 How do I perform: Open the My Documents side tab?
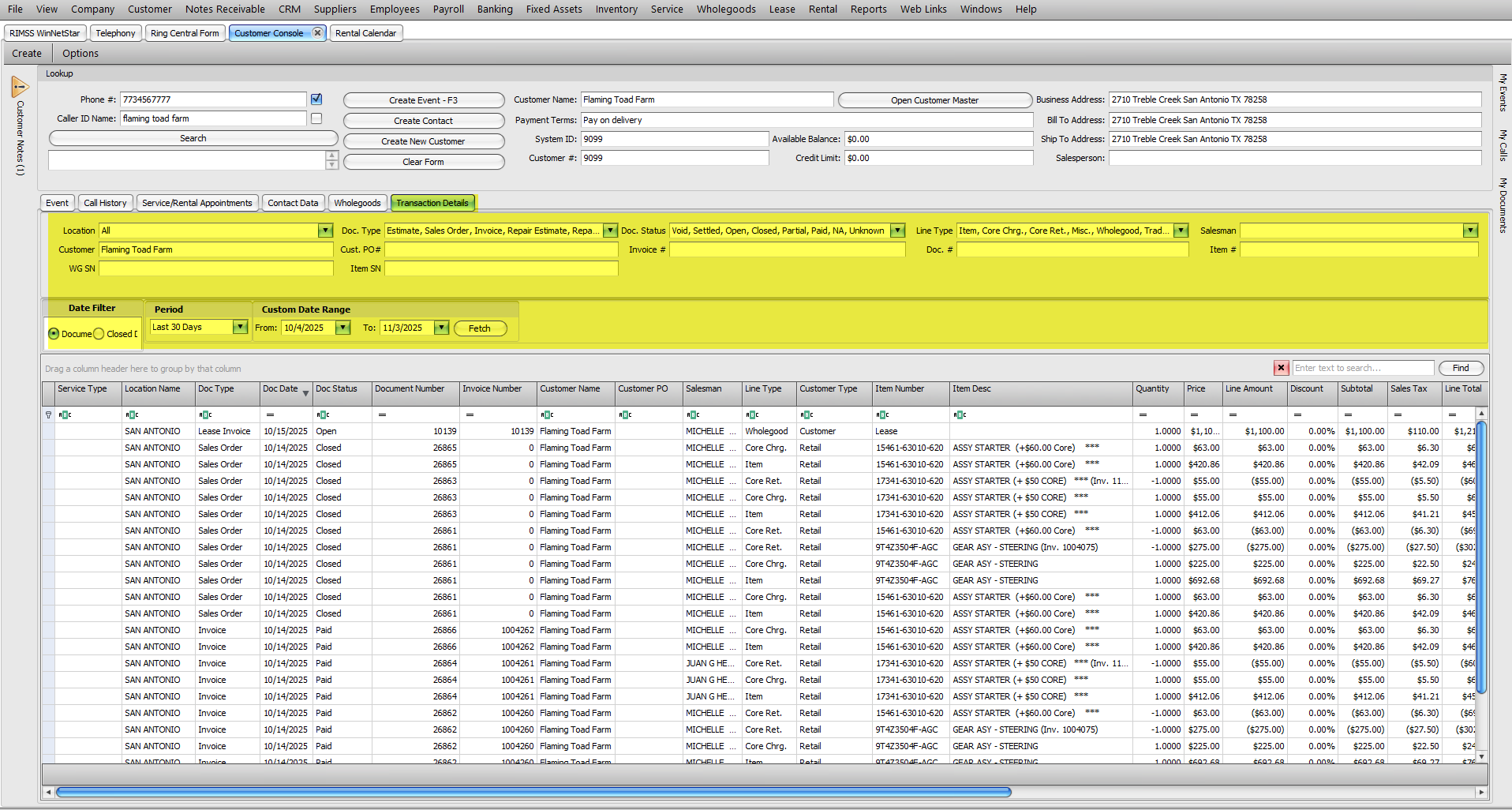pos(1503,205)
